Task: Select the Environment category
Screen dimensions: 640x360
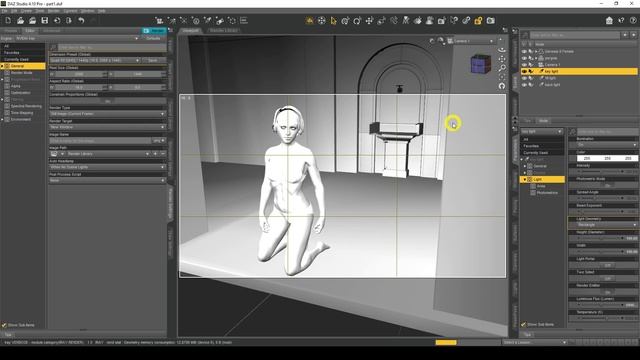Action: (x=21, y=119)
